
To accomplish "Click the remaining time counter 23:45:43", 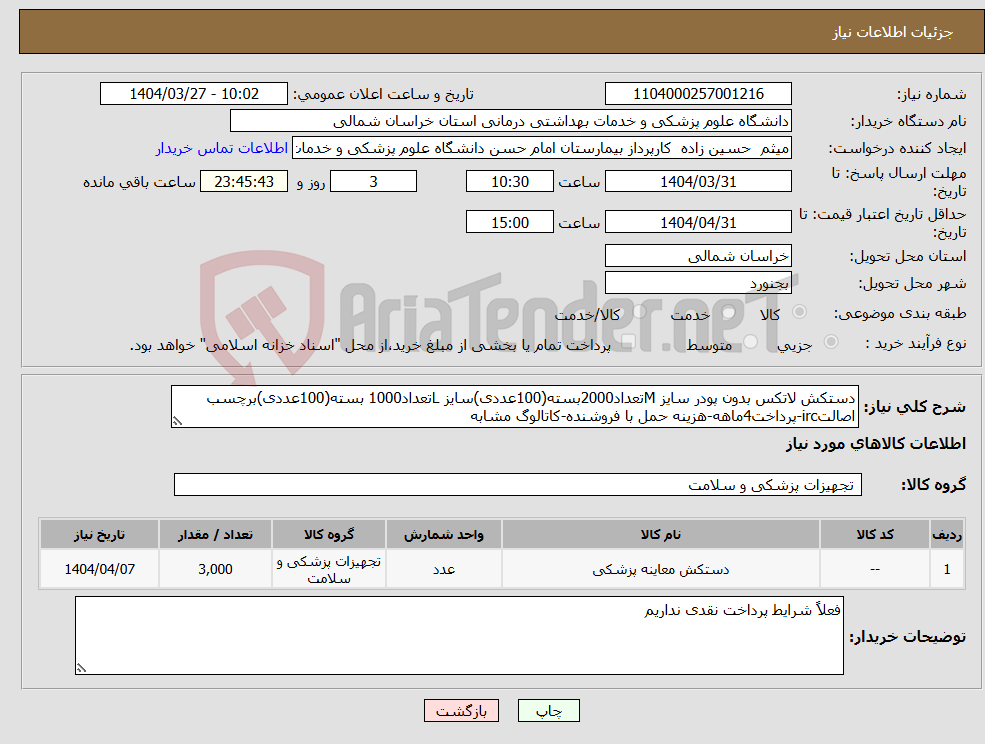I will pos(246,181).
